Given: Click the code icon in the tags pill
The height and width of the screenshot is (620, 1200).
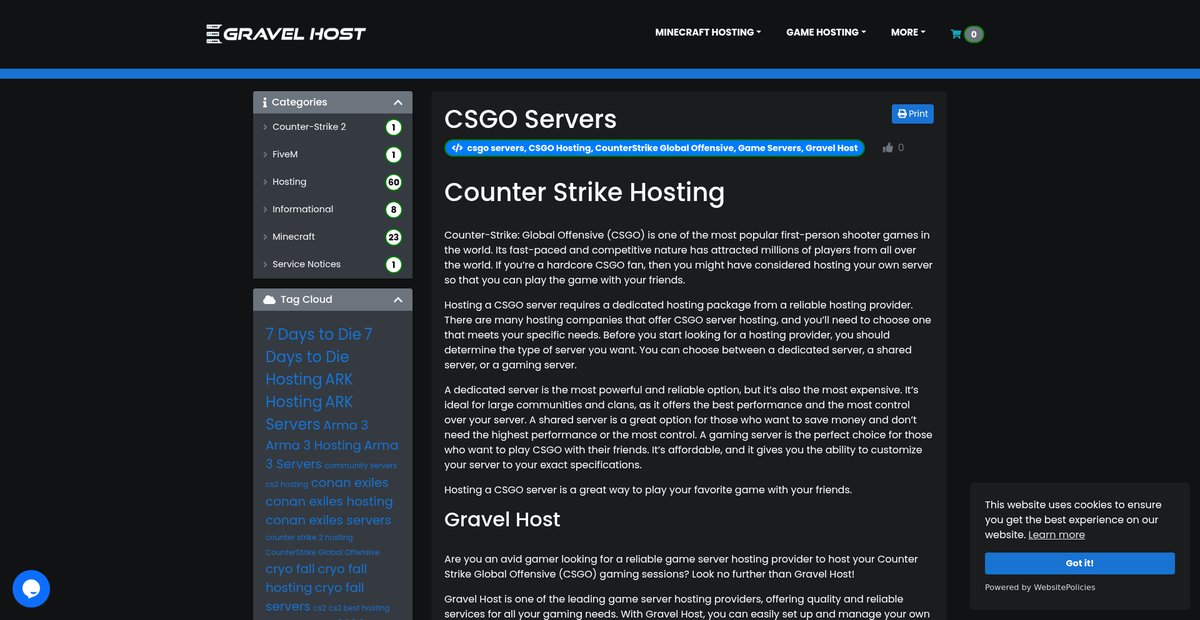Looking at the screenshot, I should click(457, 148).
